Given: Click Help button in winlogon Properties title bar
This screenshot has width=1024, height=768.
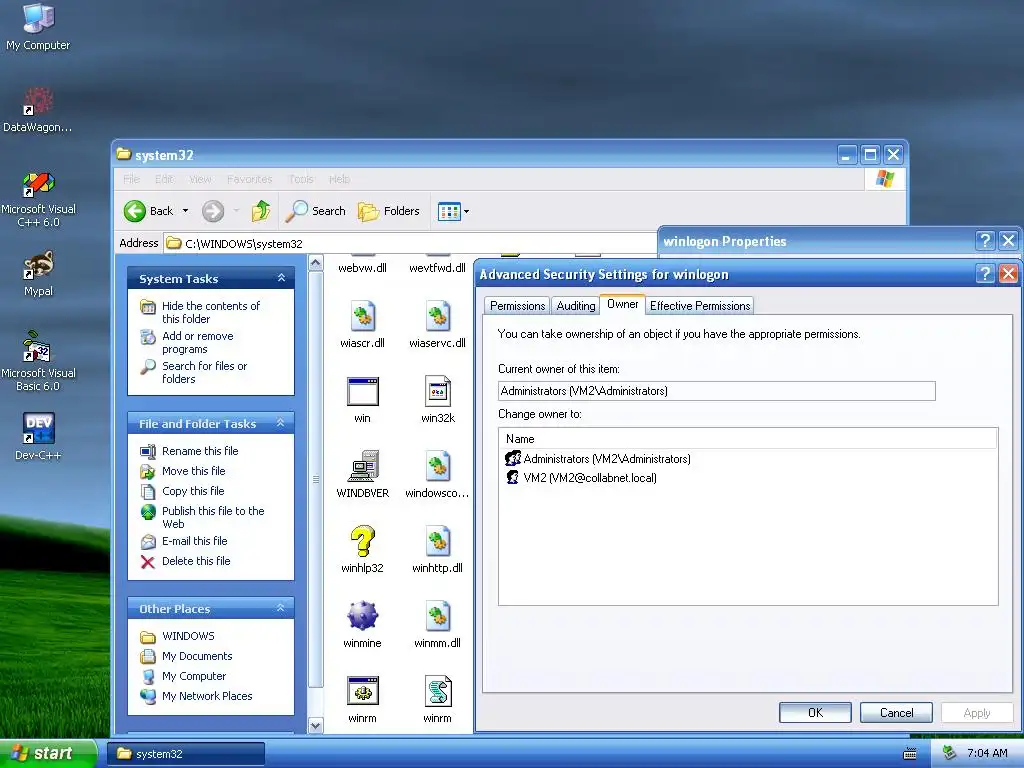Looking at the screenshot, I should coord(985,241).
